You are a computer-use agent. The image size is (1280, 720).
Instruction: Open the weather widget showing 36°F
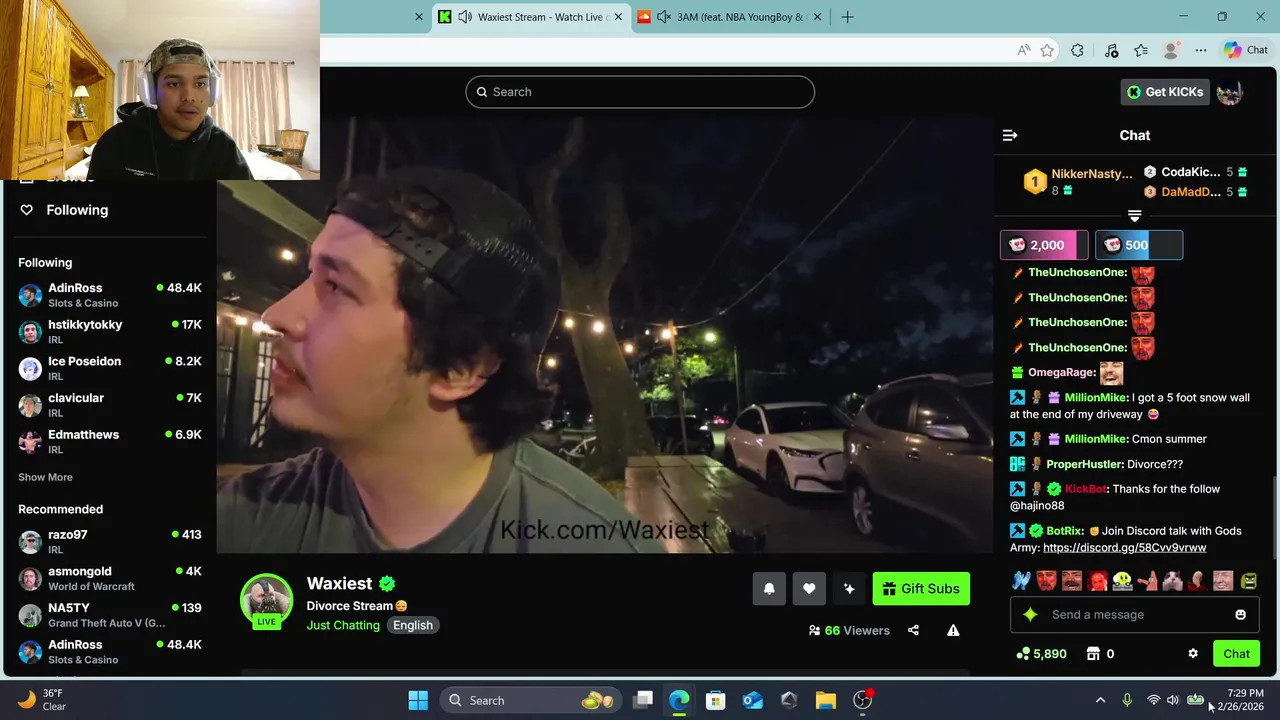point(42,700)
